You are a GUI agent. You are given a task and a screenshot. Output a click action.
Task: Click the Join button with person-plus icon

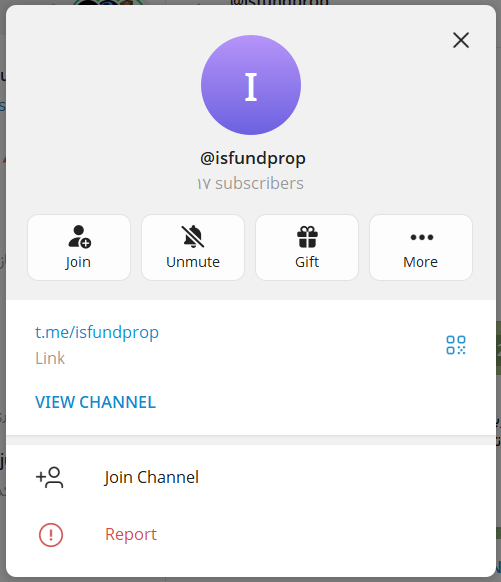pyautogui.click(x=79, y=247)
